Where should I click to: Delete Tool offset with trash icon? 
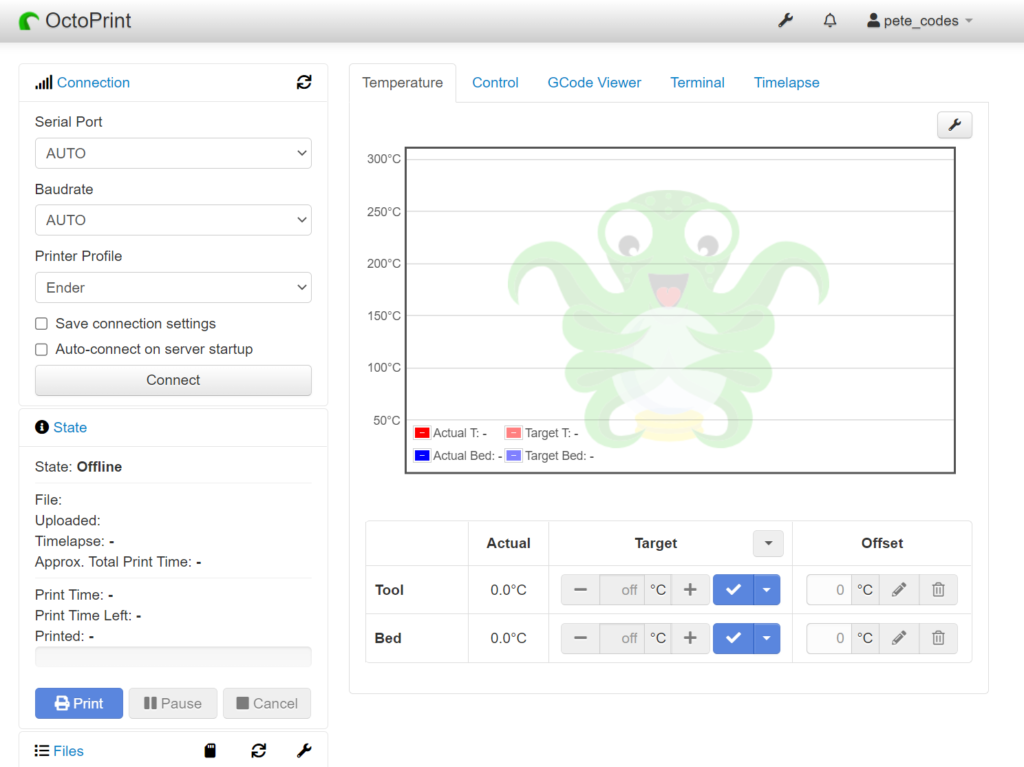tap(938, 590)
